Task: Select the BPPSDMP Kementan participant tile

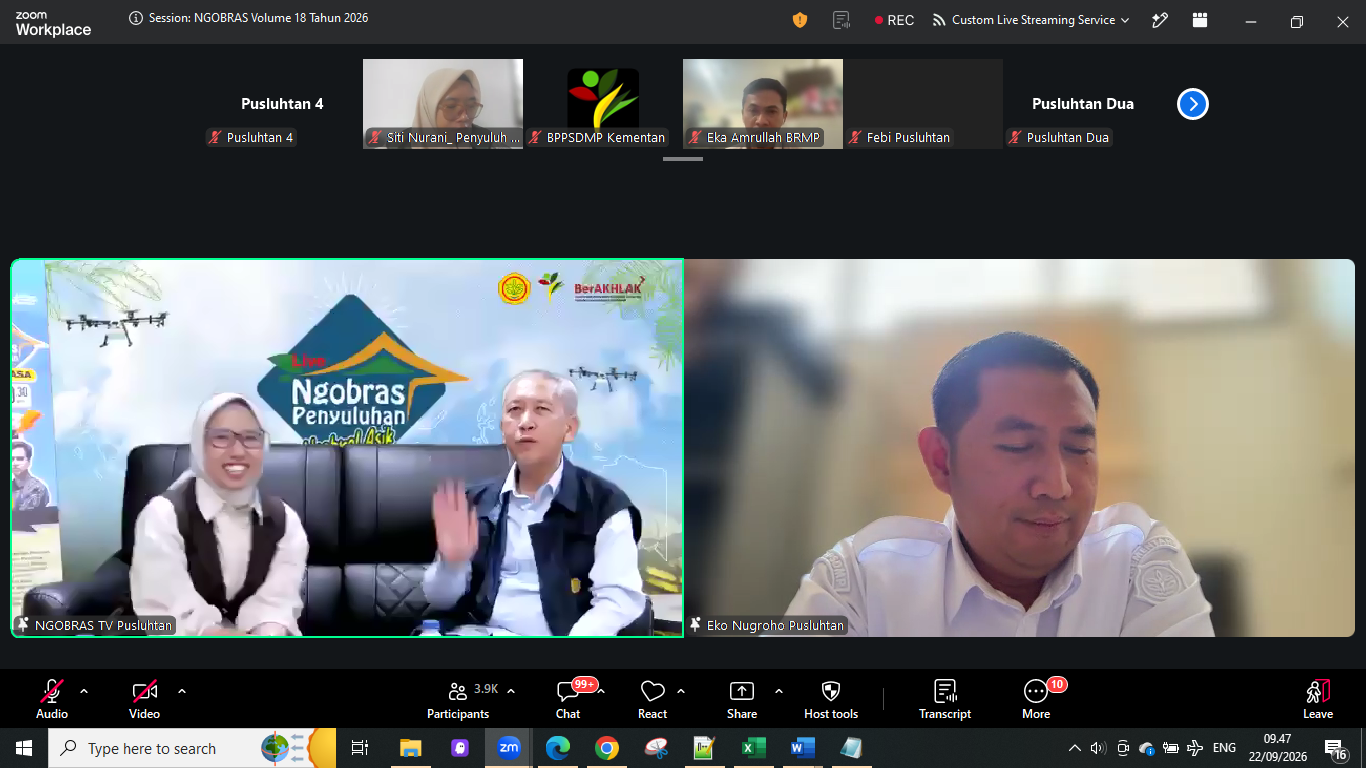Action: [x=603, y=104]
